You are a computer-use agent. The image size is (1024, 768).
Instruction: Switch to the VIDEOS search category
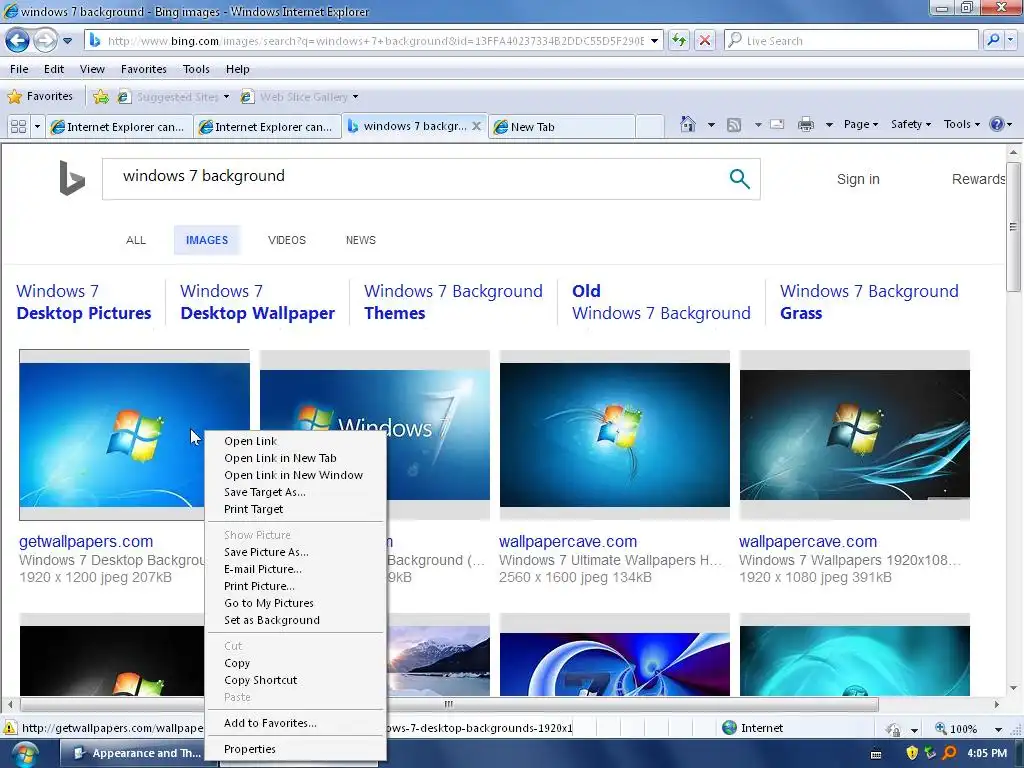pos(287,240)
